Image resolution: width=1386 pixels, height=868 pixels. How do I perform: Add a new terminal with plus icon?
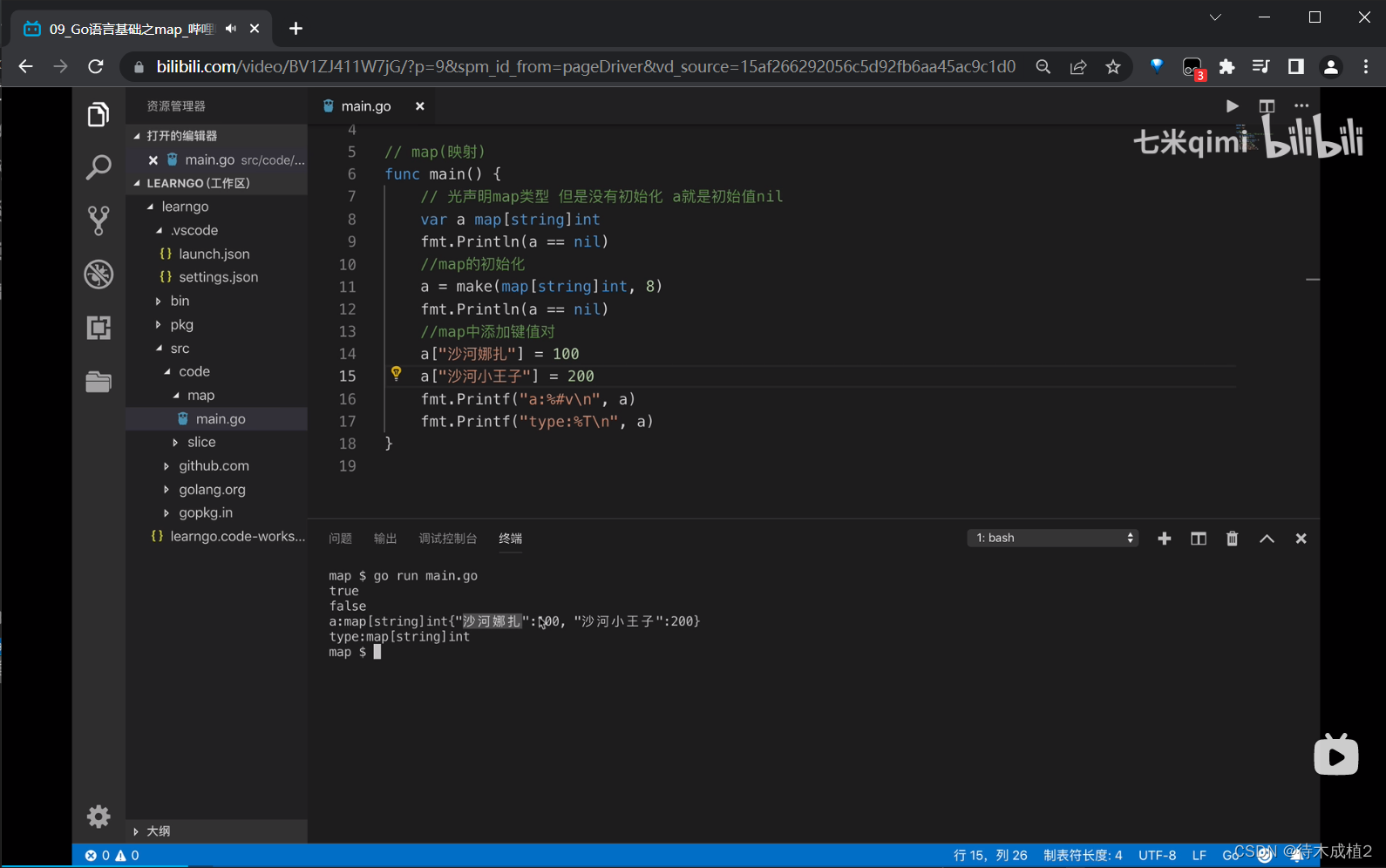pos(1164,539)
